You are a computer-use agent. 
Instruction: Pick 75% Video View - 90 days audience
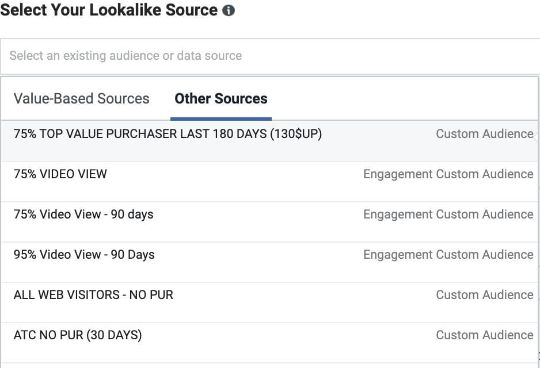click(x=269, y=222)
